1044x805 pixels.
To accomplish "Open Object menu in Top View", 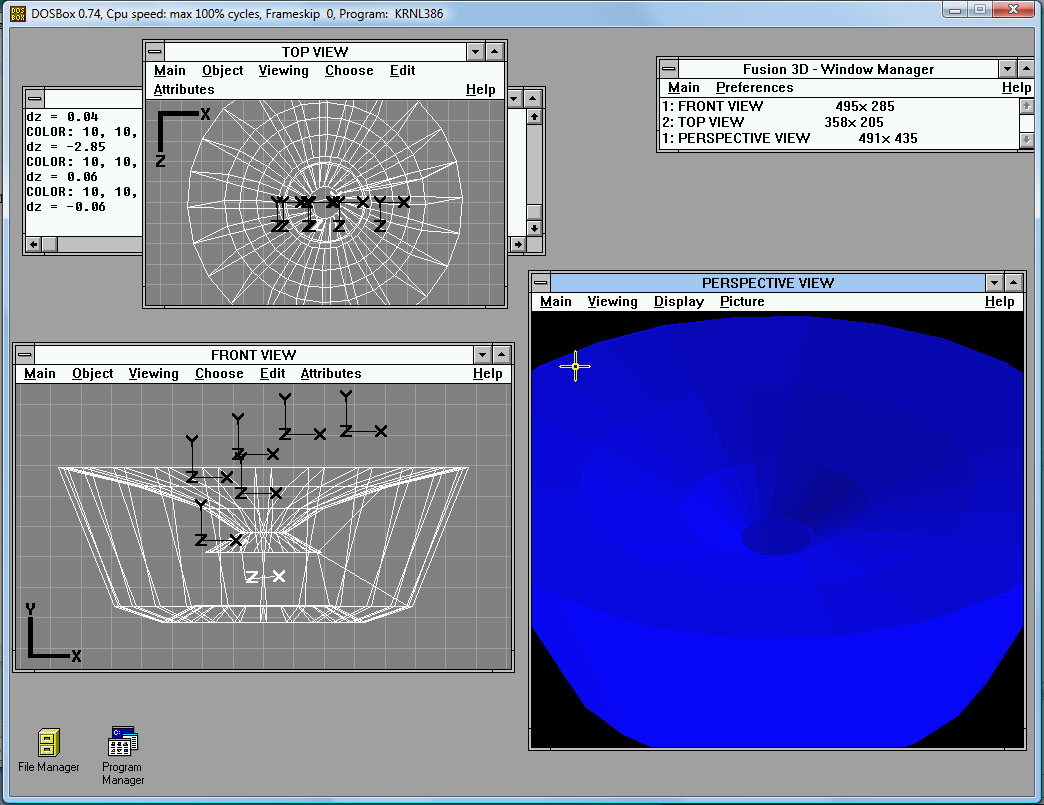I will pyautogui.click(x=222, y=70).
